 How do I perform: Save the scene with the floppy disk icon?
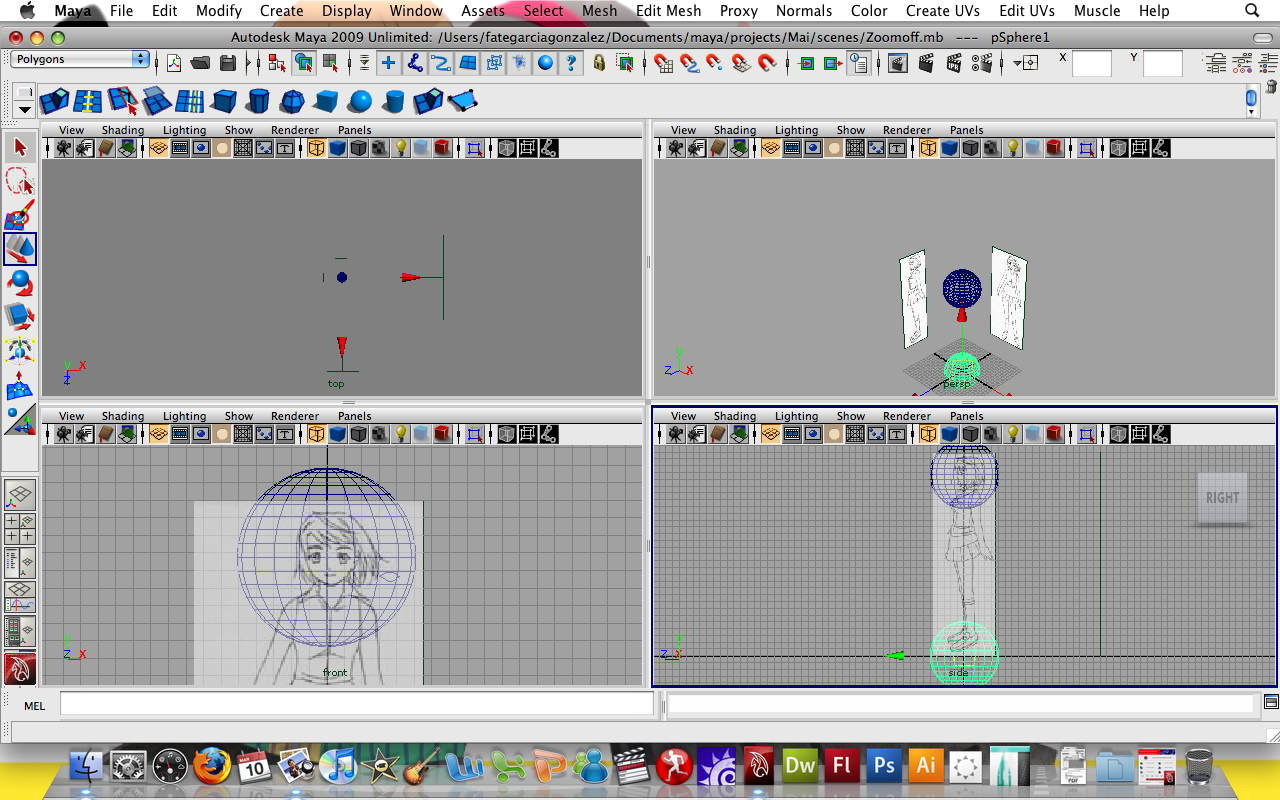(227, 63)
